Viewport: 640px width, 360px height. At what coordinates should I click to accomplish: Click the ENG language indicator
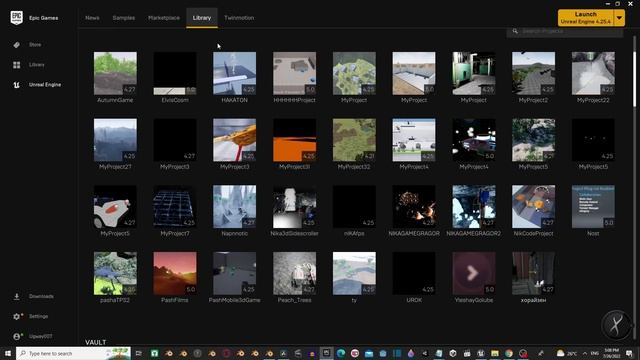(x=595, y=353)
